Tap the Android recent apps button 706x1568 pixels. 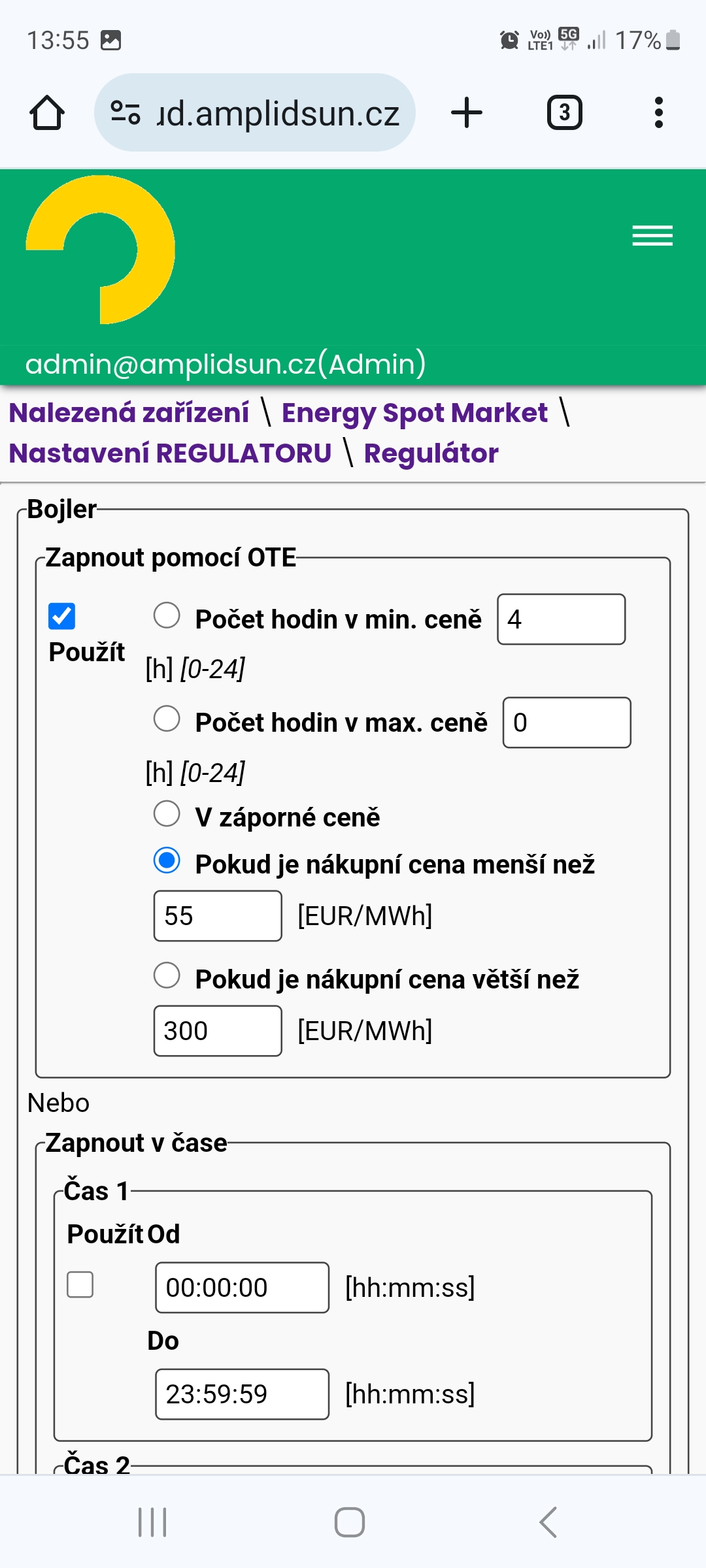point(153,1522)
